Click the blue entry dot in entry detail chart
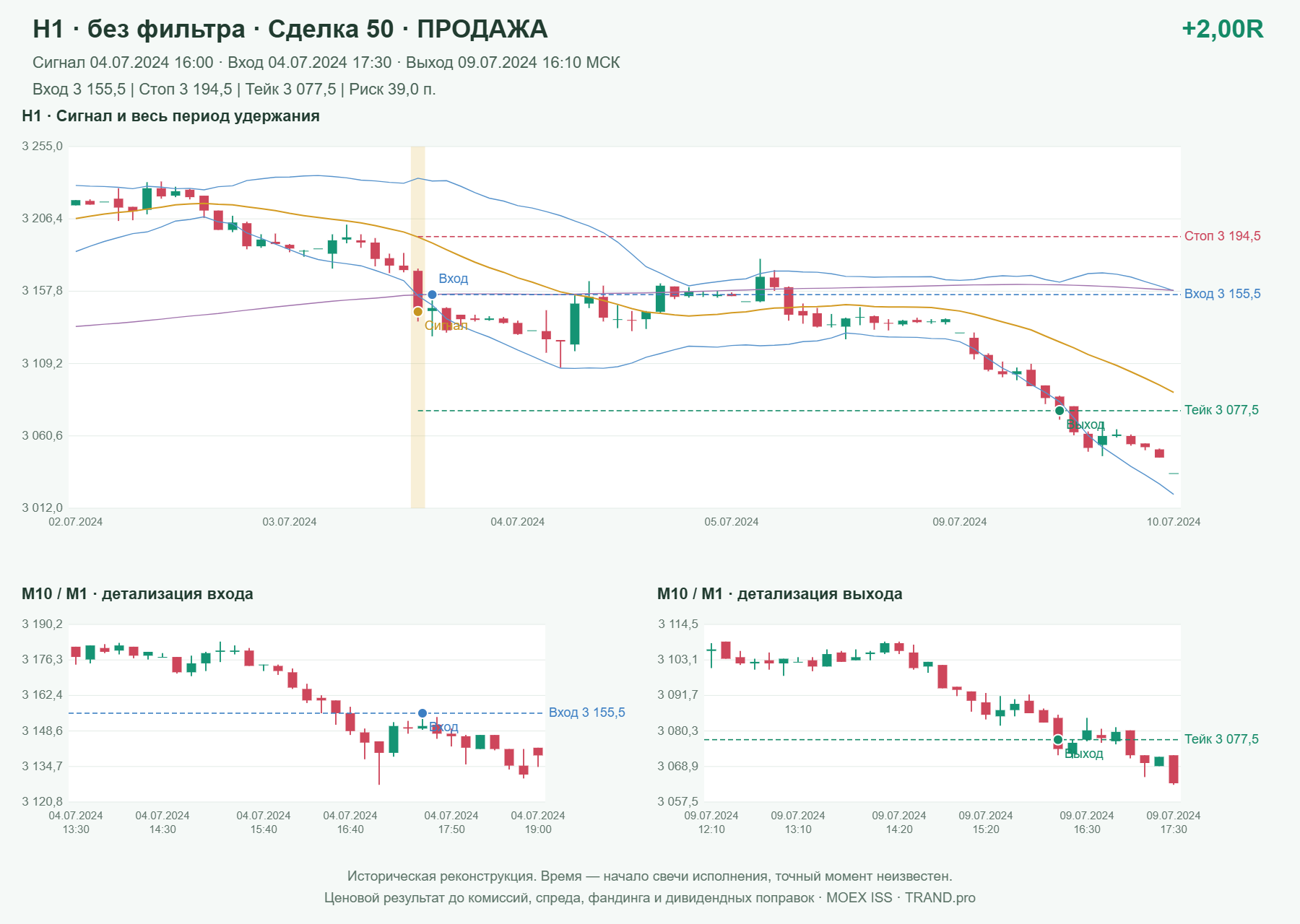Viewport: 1300px width, 924px height. point(422,713)
